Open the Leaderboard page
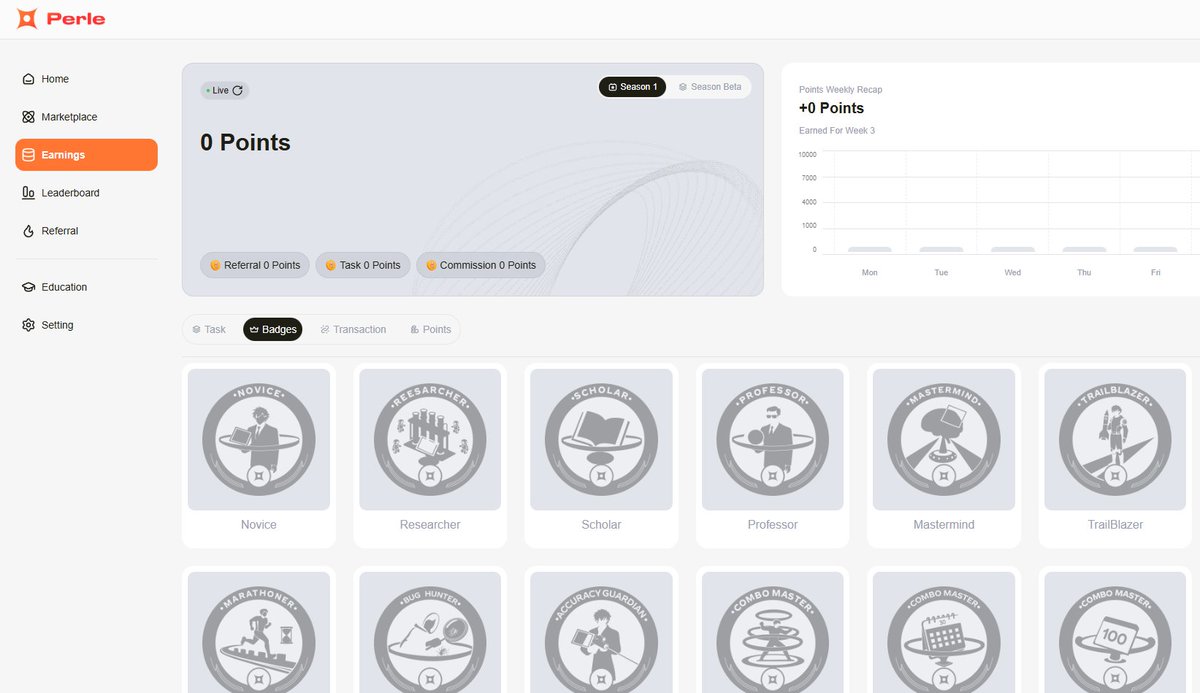This screenshot has width=1200, height=693. pos(86,193)
